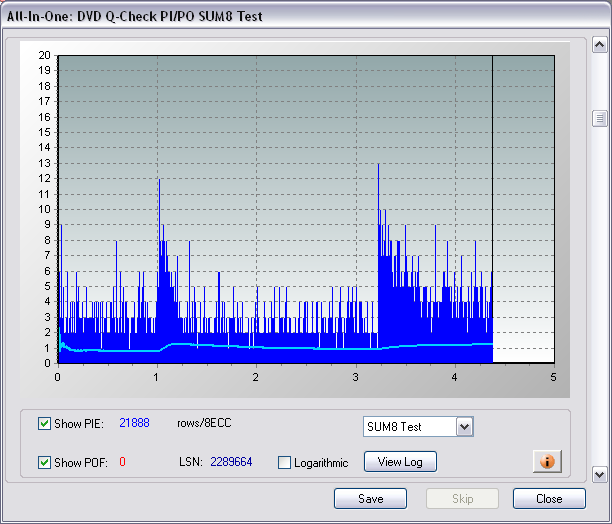Click the scrollbar down arrow
612x524 pixels.
(600, 474)
